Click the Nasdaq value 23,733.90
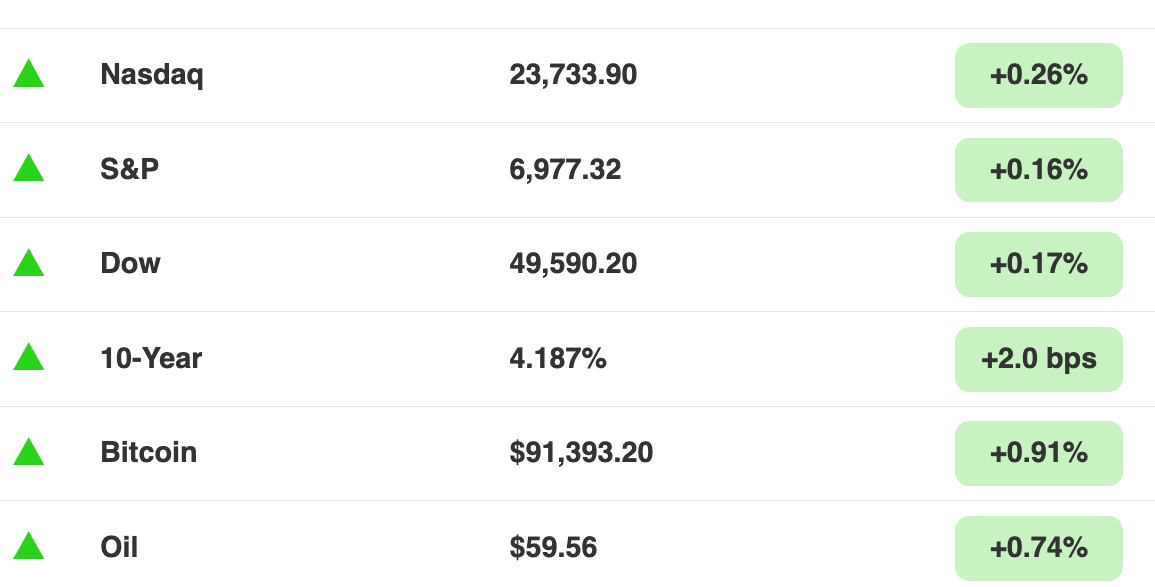The height and width of the screenshot is (587, 1155). point(573,74)
